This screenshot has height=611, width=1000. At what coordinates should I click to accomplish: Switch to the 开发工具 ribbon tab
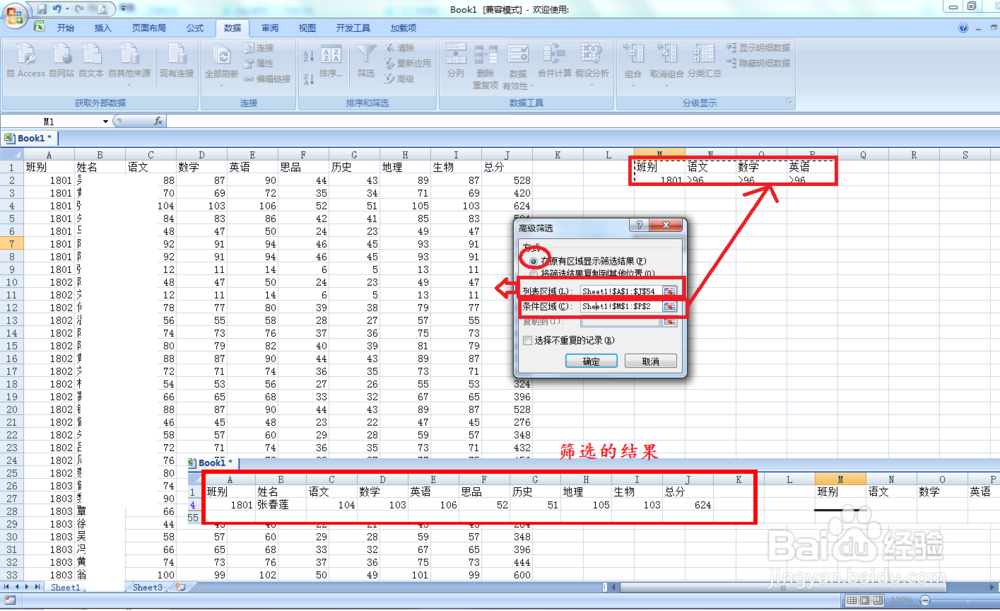(353, 28)
